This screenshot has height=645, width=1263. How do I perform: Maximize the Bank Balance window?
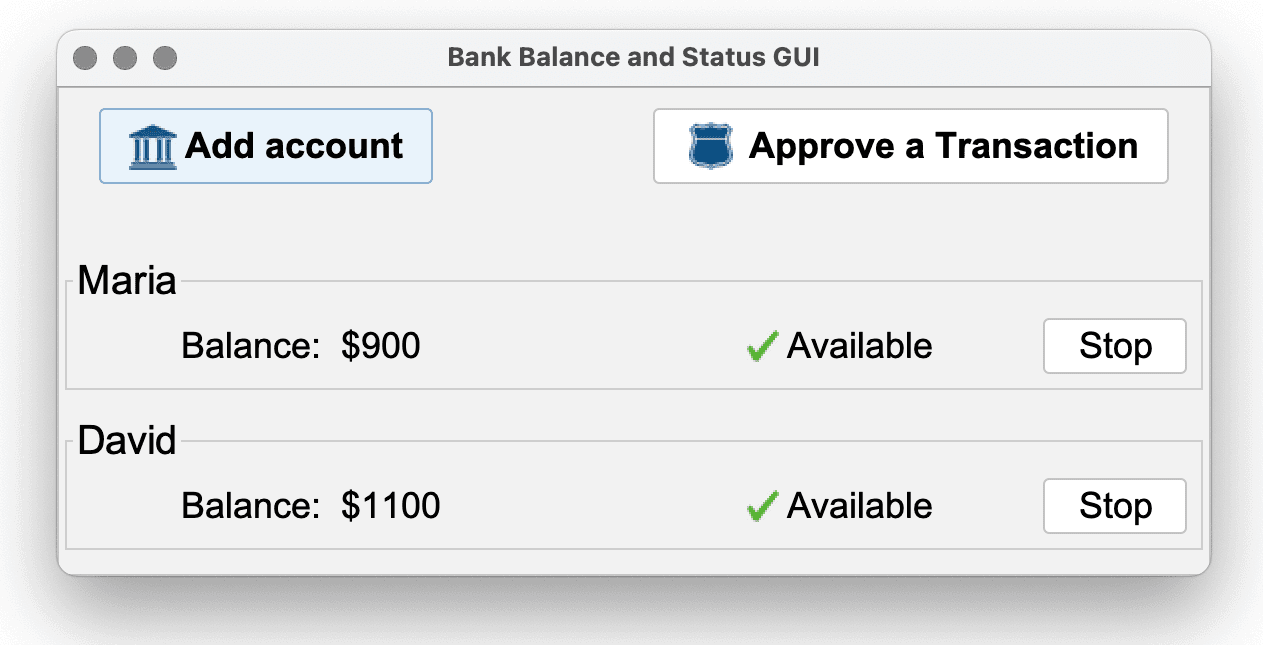click(x=165, y=58)
